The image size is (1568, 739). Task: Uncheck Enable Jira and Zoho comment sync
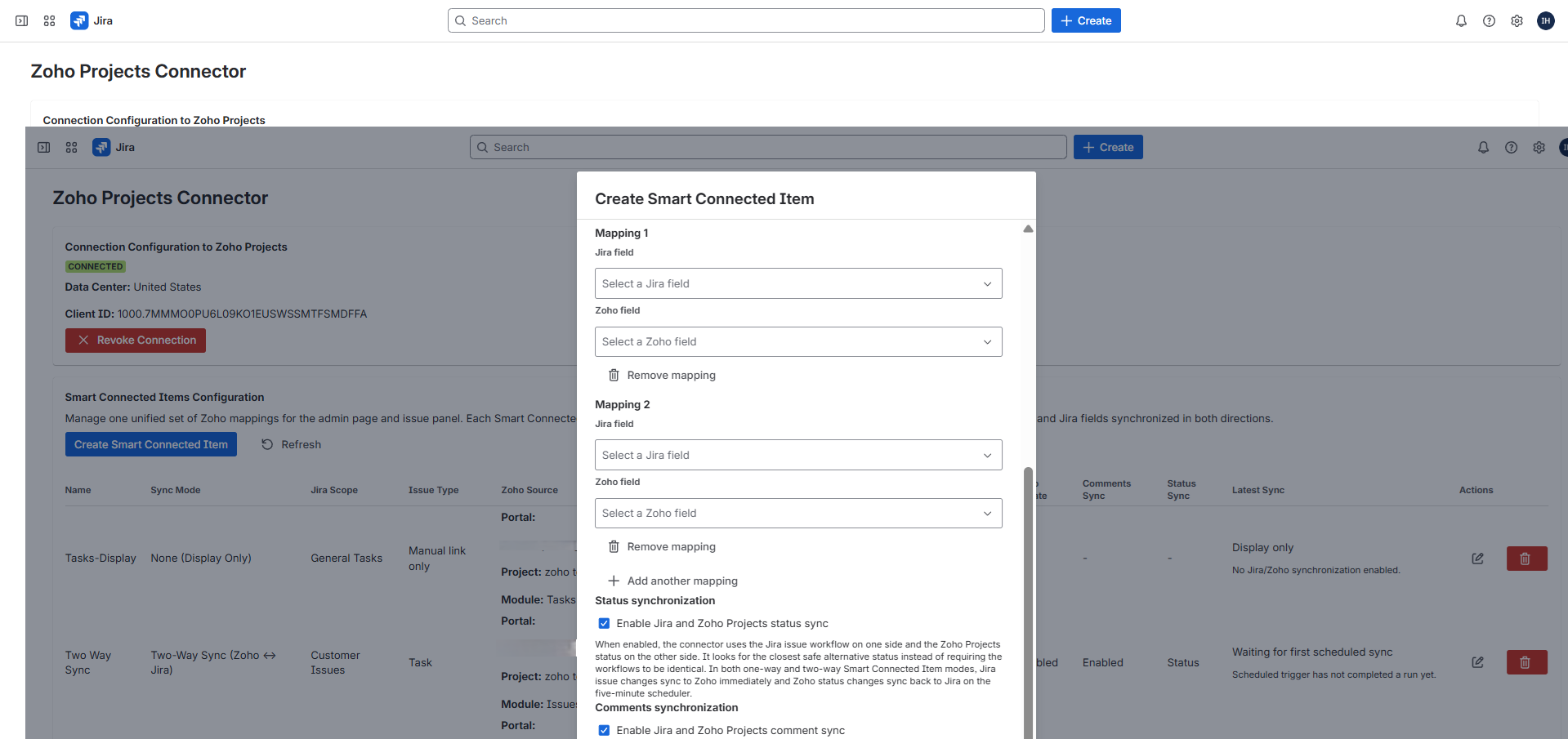tap(604, 730)
